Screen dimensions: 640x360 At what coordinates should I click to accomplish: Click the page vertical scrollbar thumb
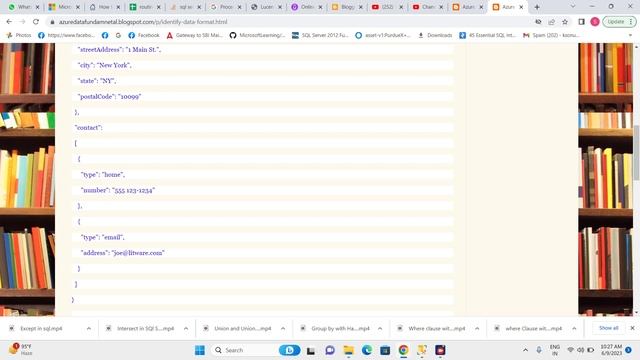click(636, 153)
